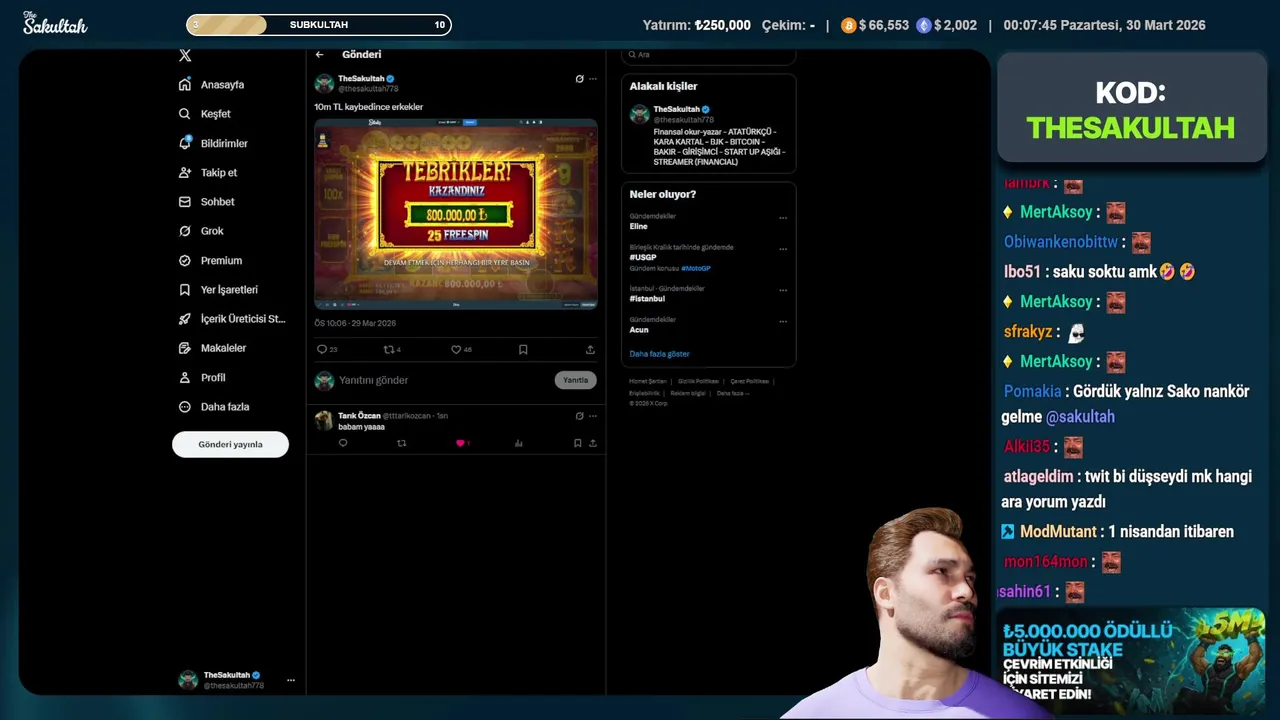
Task: Click Bitcoin price icon in top bar
Action: click(x=849, y=25)
